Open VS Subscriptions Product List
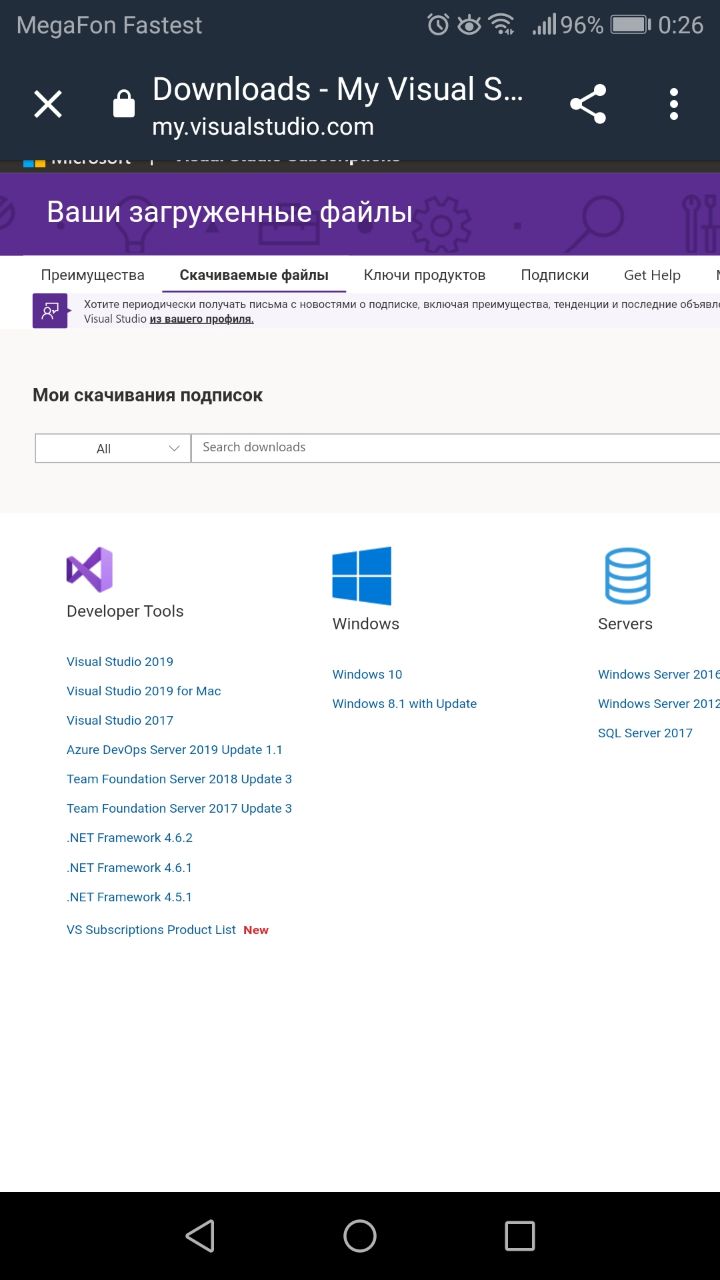This screenshot has width=720, height=1280. coord(152,930)
